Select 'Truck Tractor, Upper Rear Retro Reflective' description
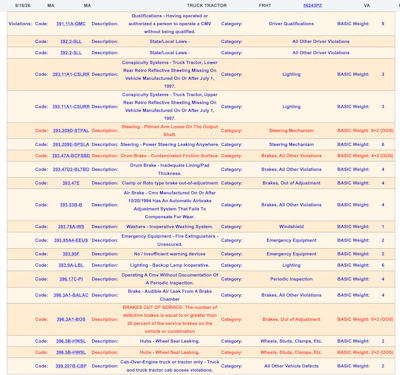This screenshot has height=375, width=400. point(170,107)
